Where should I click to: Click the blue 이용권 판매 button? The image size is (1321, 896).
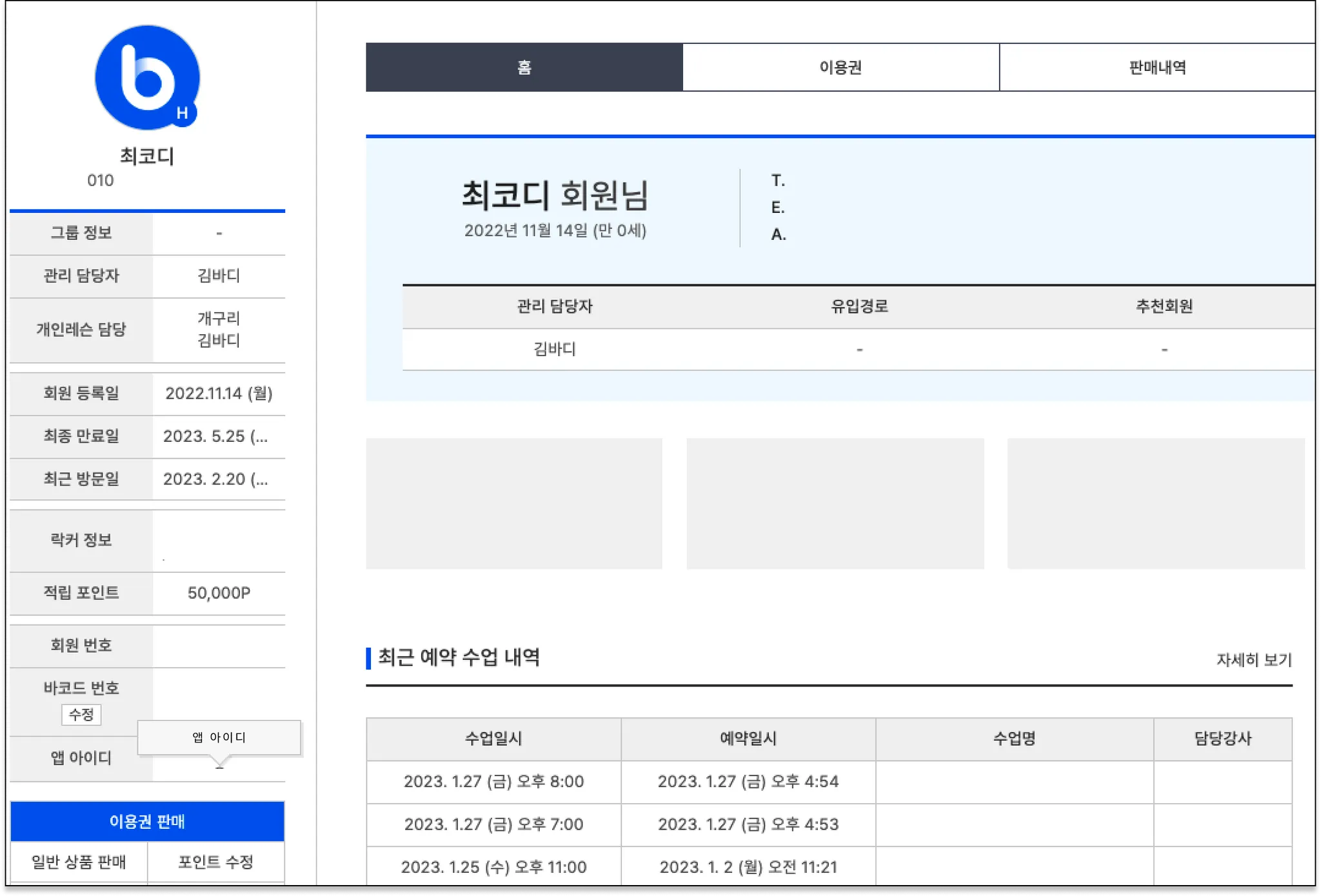[x=147, y=821]
